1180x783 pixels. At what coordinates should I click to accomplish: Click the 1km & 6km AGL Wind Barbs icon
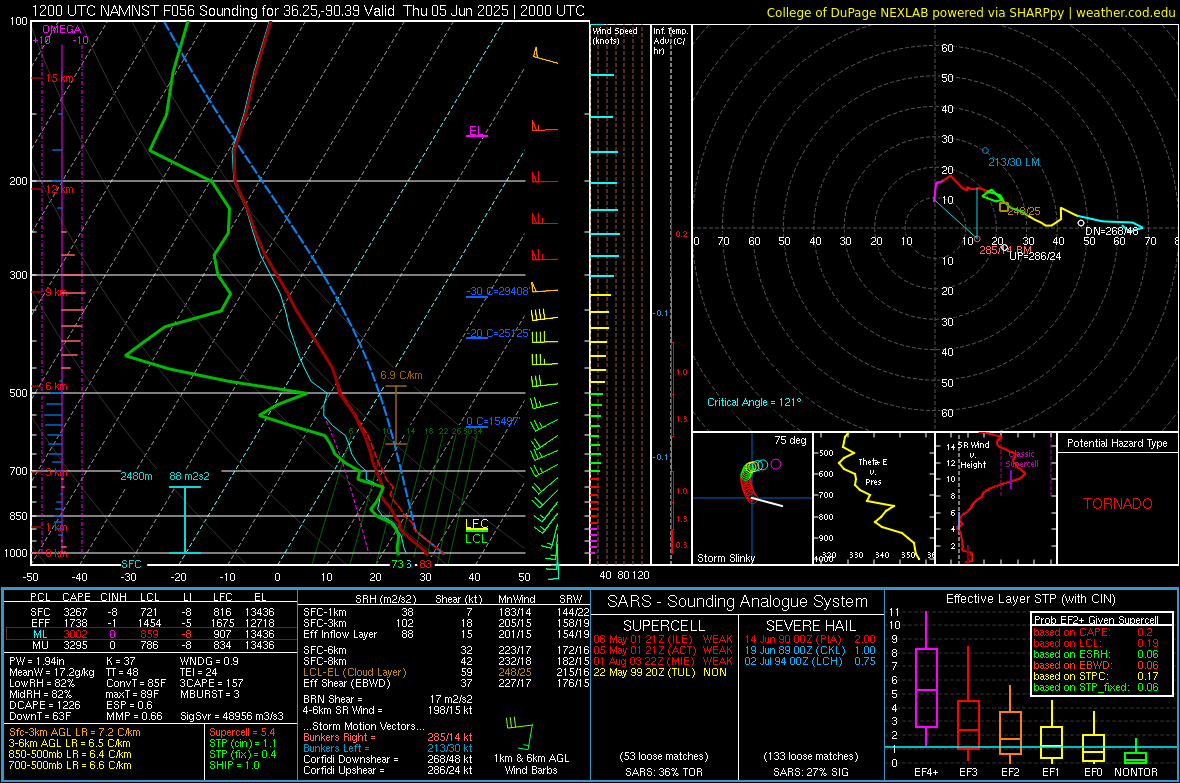coord(520,733)
